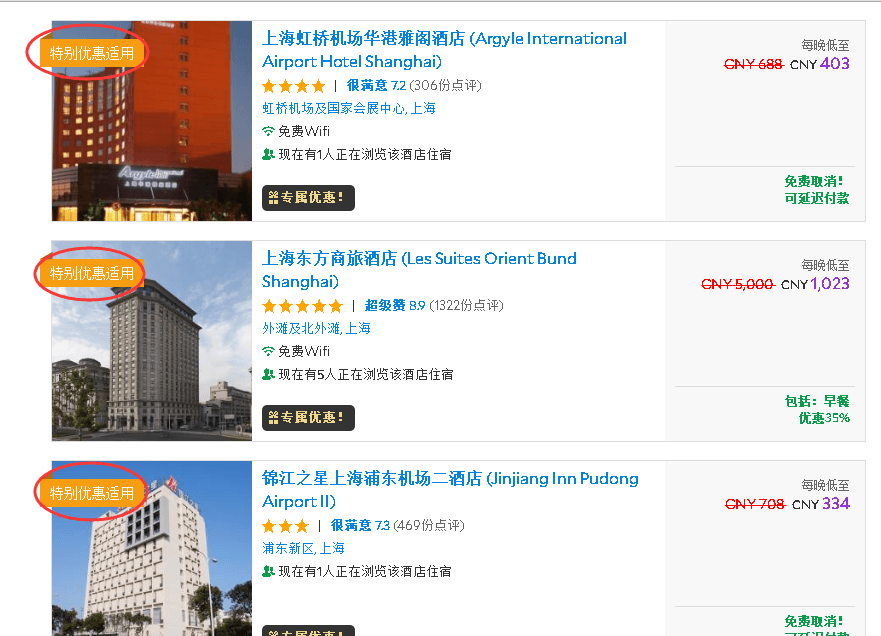Click 每晚低至 label above CNY 1,023
The image size is (881, 636).
click(x=825, y=266)
